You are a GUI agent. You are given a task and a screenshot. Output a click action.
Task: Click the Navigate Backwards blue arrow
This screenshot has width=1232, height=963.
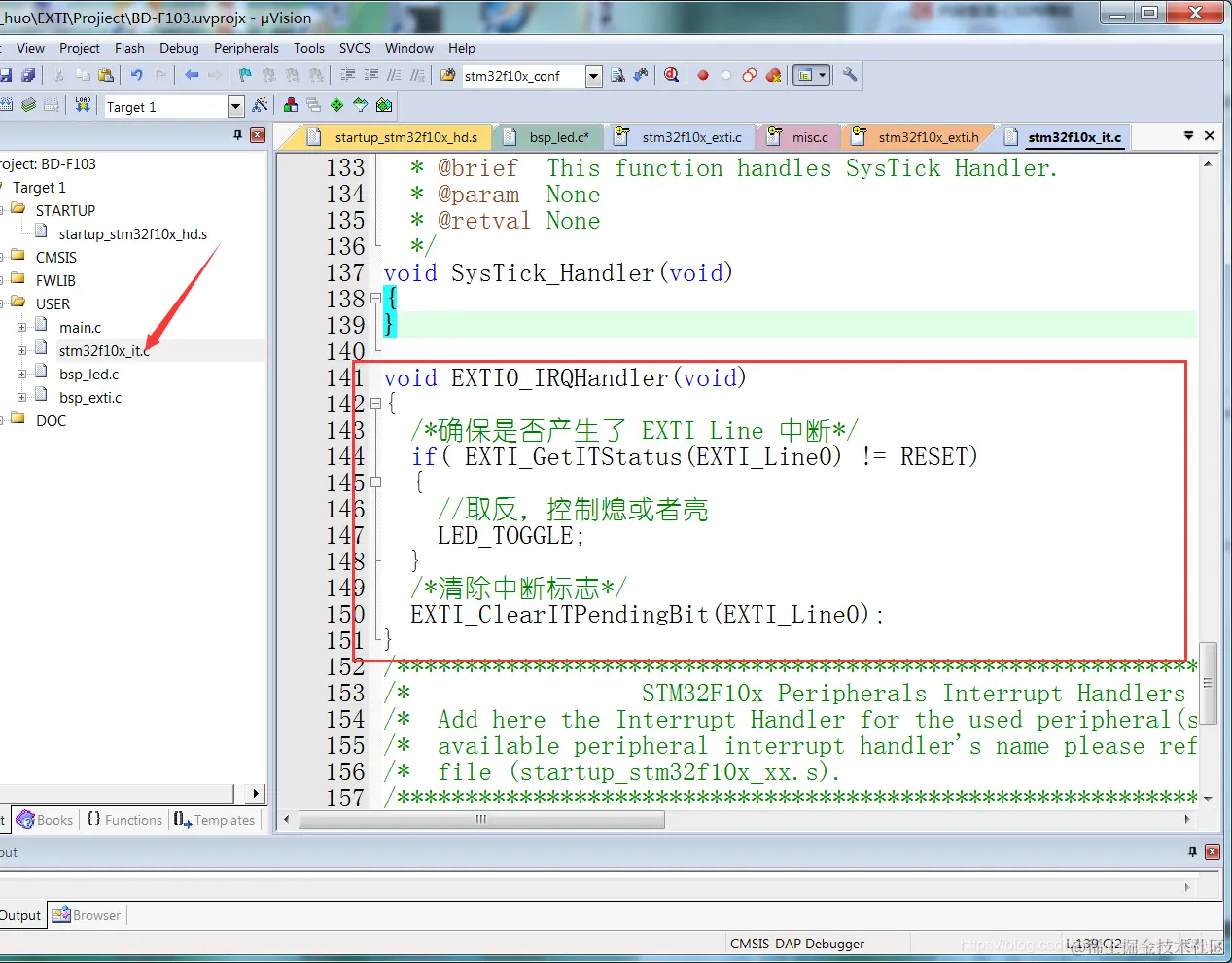click(192, 75)
